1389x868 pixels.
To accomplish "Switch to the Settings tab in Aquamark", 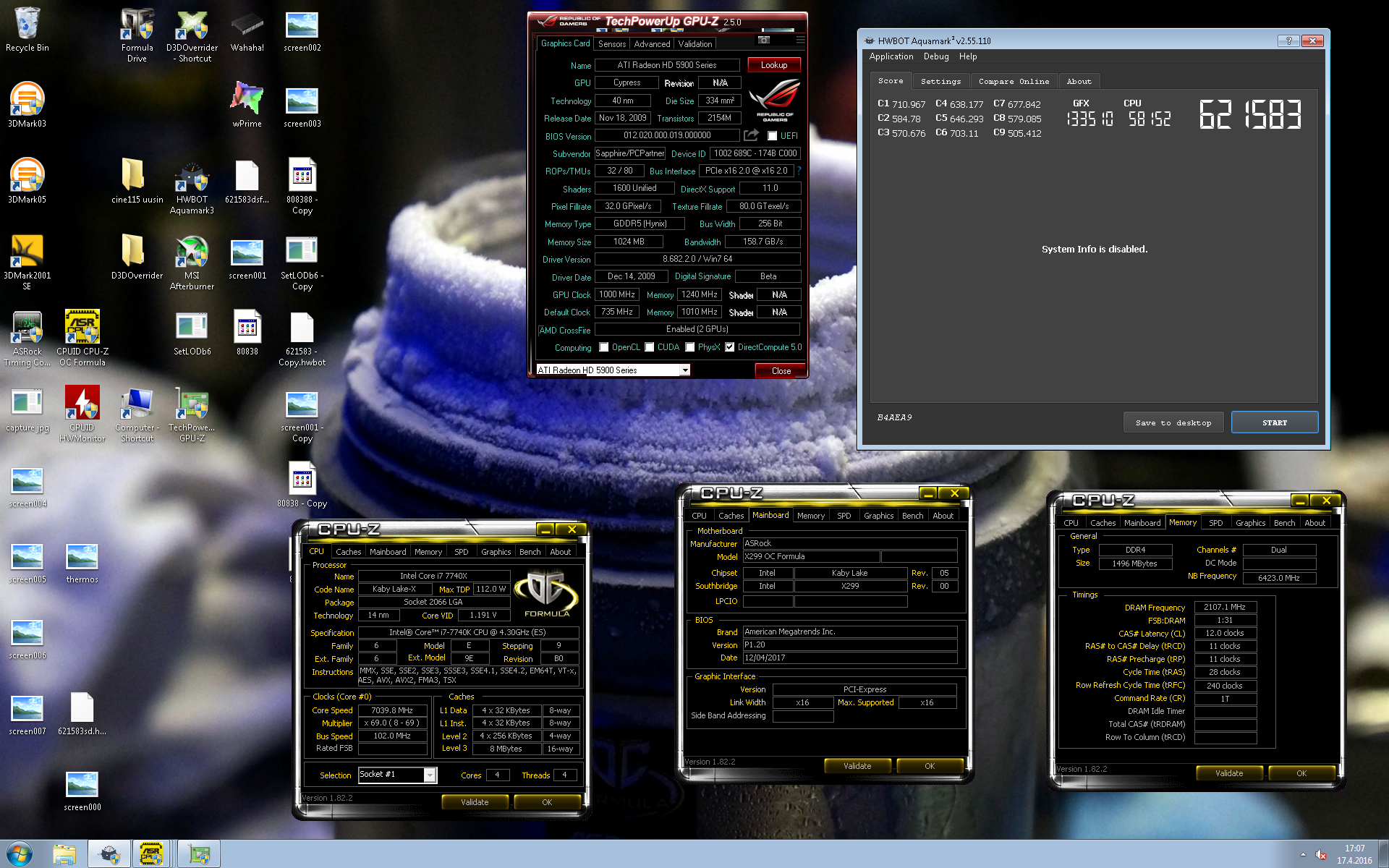I will click(940, 82).
